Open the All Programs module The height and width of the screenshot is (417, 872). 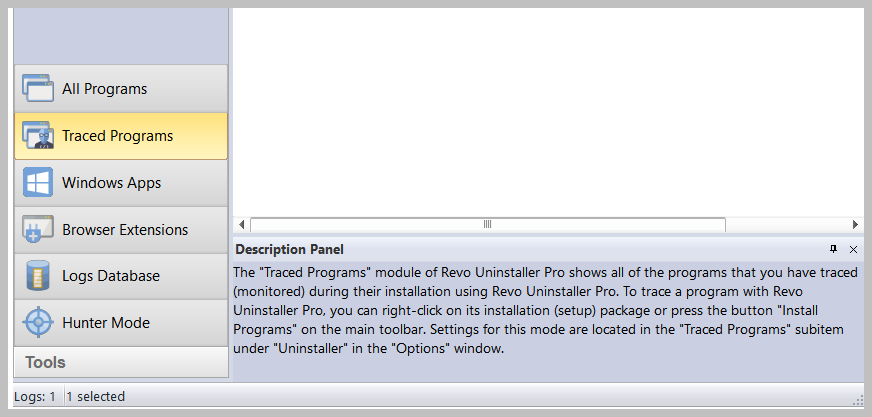click(104, 89)
